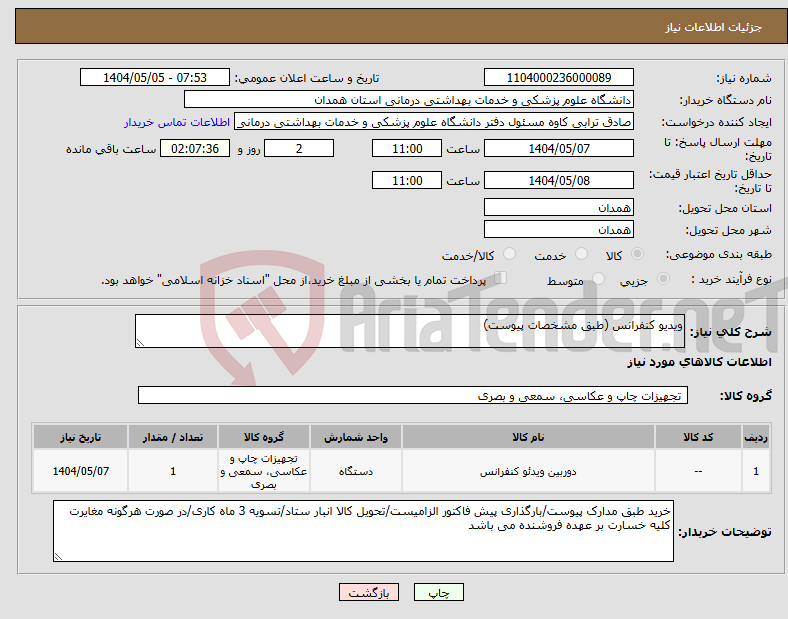Open the اطلاعات تماس خریدار link
Viewport: 788px width, 619px height.
pos(177,122)
